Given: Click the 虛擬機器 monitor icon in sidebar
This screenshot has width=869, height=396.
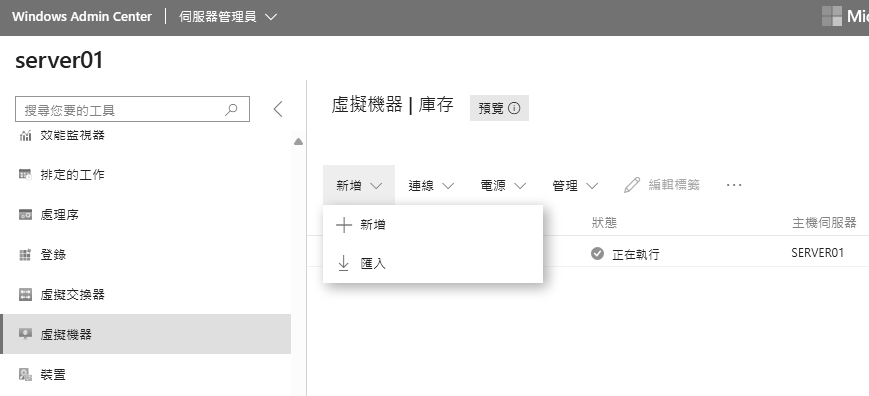Looking at the screenshot, I should 25,334.
